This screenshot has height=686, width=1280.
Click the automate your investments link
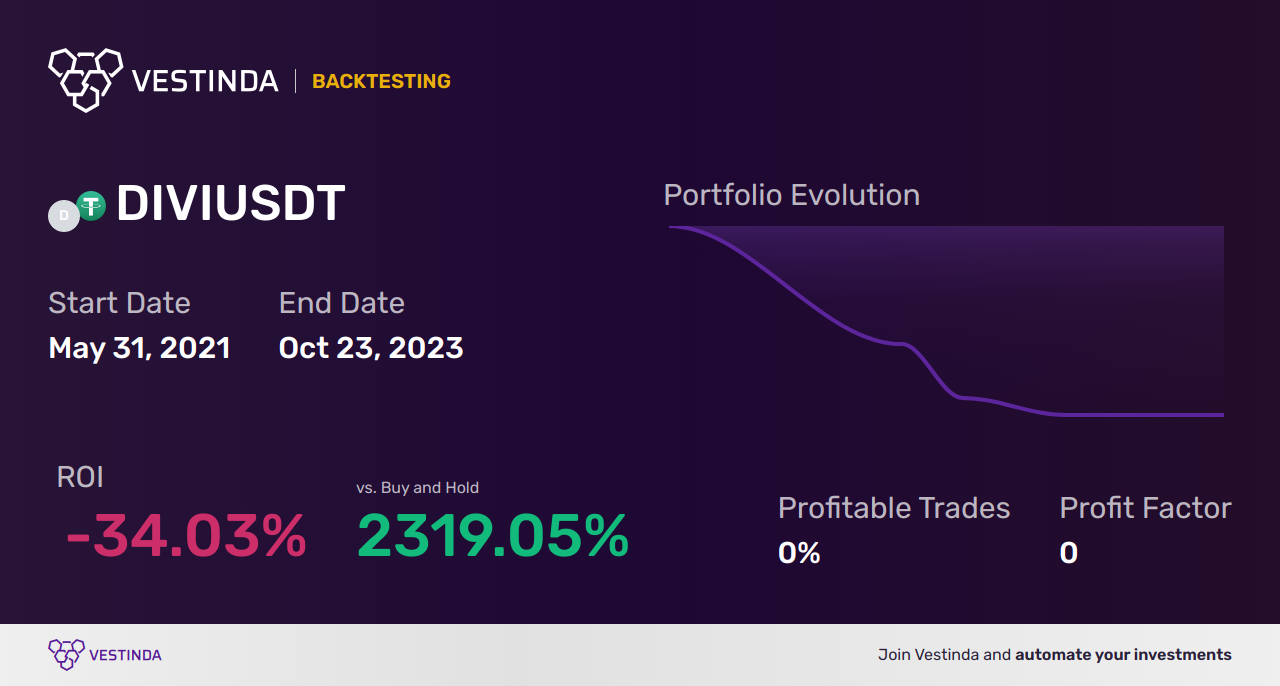pyautogui.click(x=1123, y=655)
